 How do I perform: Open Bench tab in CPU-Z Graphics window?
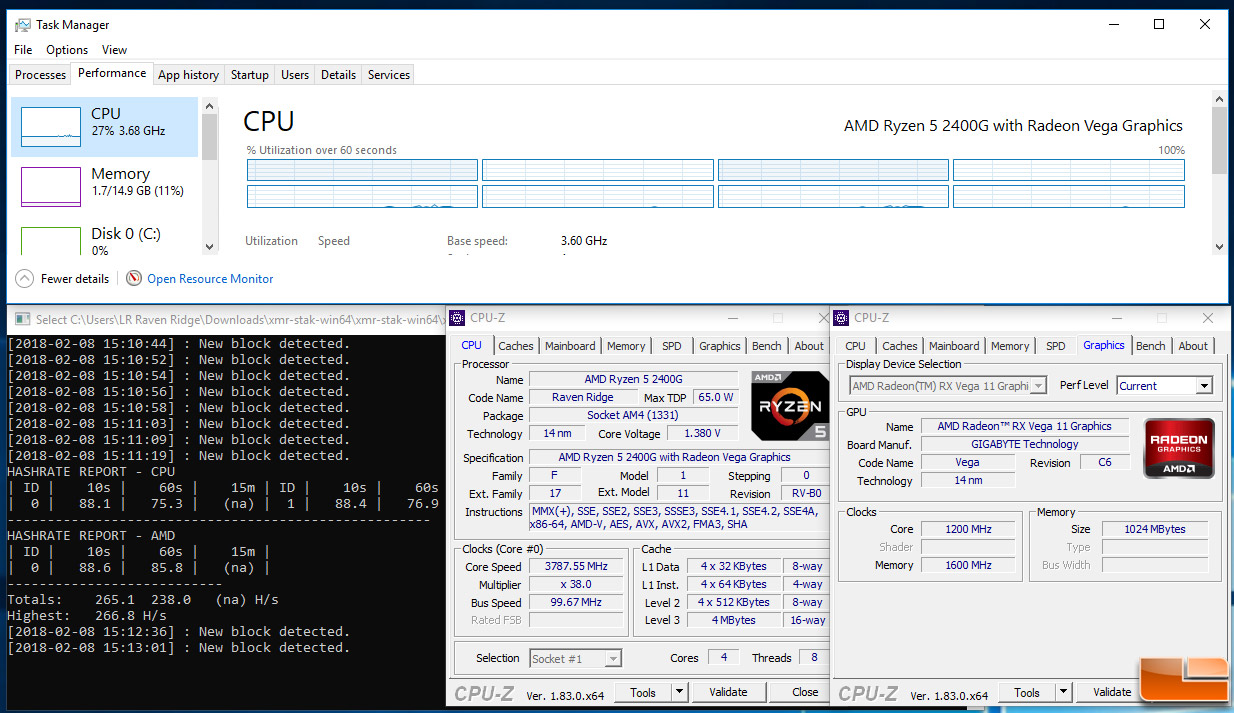1151,346
